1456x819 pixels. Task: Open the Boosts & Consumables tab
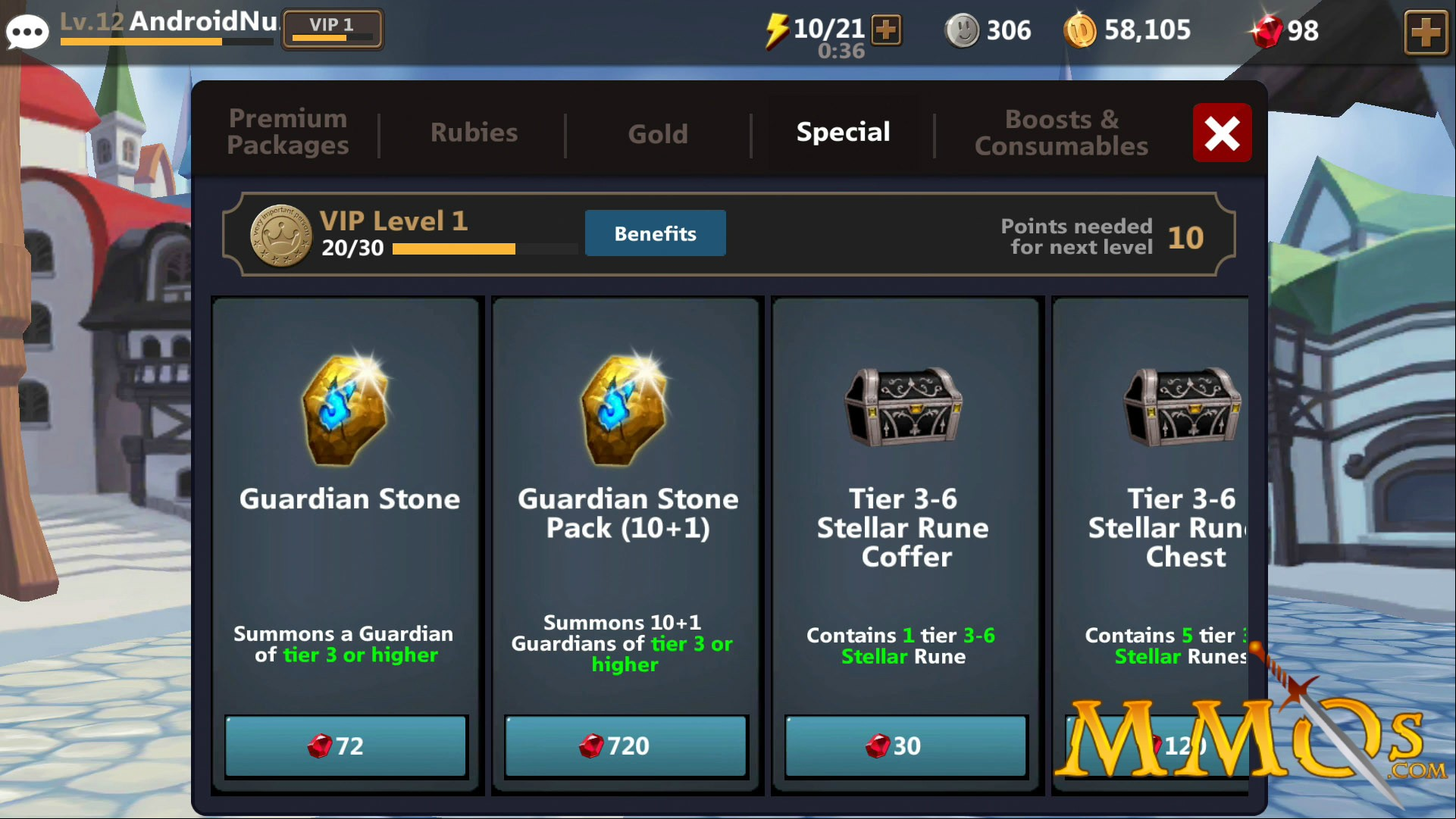[1061, 133]
